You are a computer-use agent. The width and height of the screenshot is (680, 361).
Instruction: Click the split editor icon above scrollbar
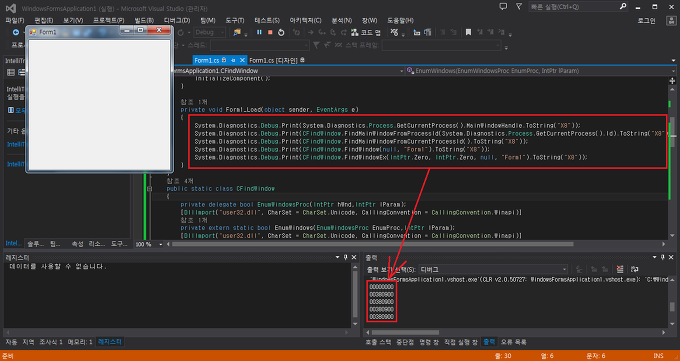(x=672, y=81)
